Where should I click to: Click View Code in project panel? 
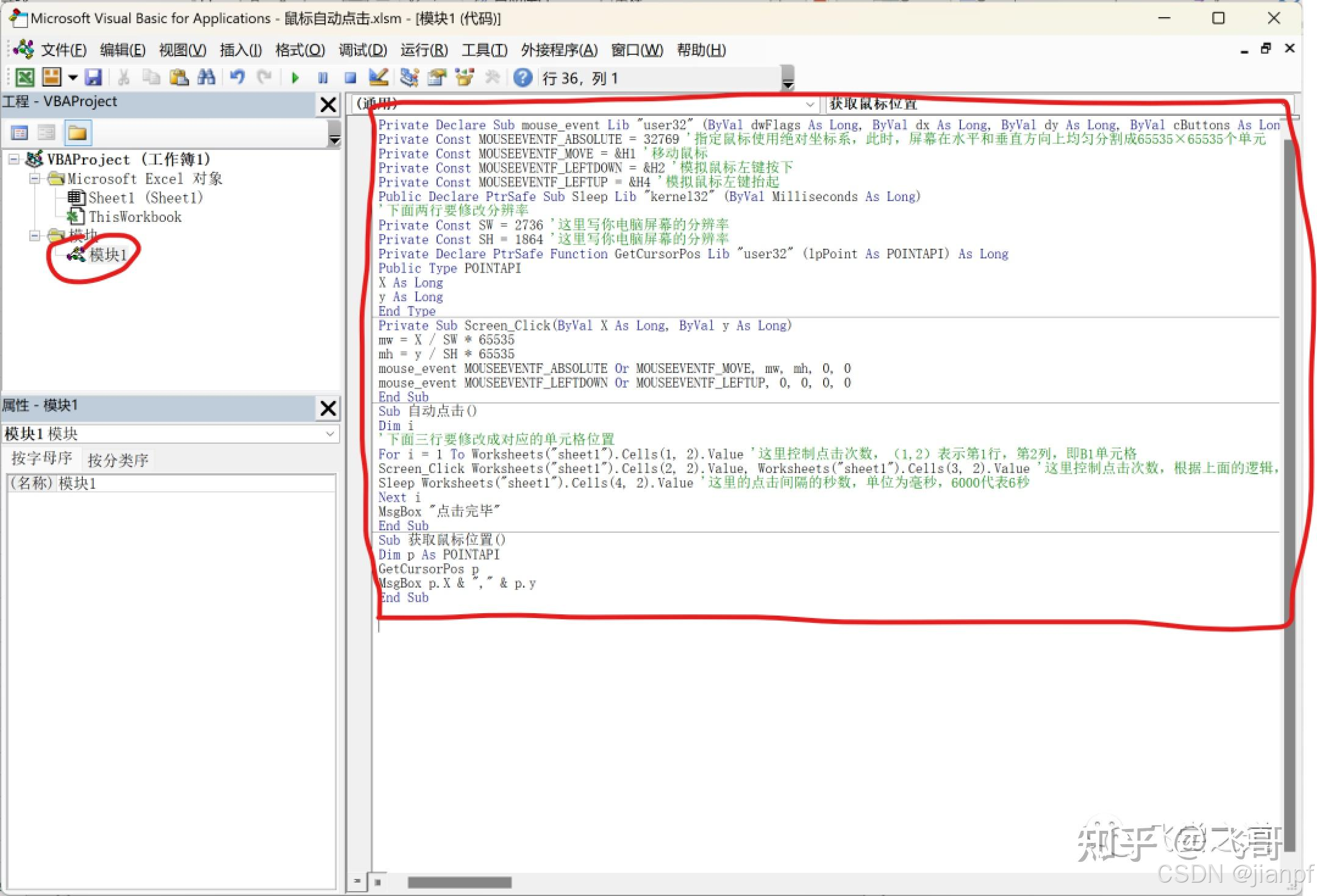[x=20, y=133]
